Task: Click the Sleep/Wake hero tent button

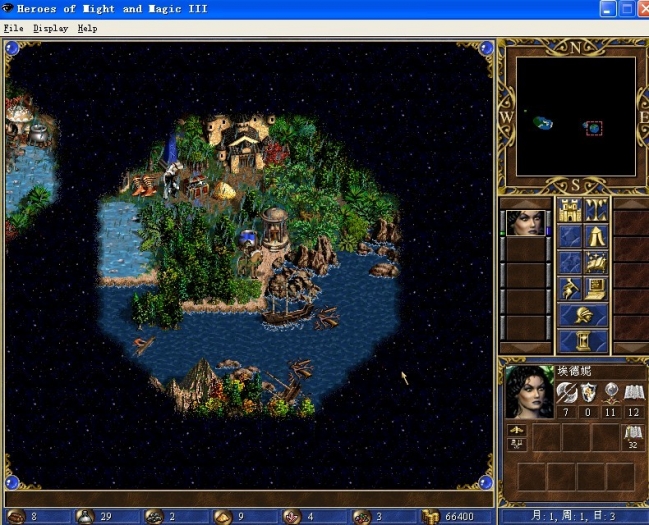Action: tap(597, 237)
